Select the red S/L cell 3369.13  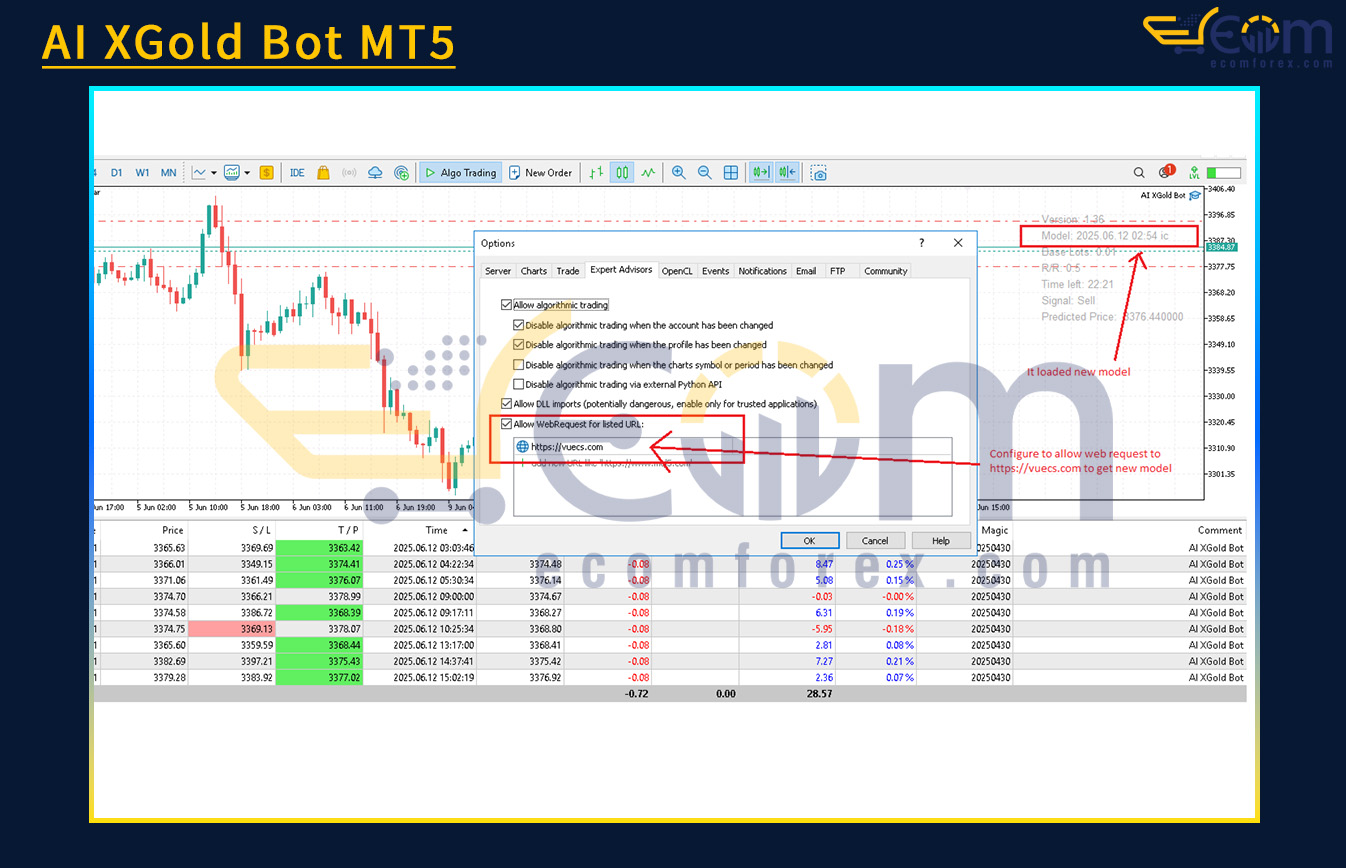tap(232, 629)
